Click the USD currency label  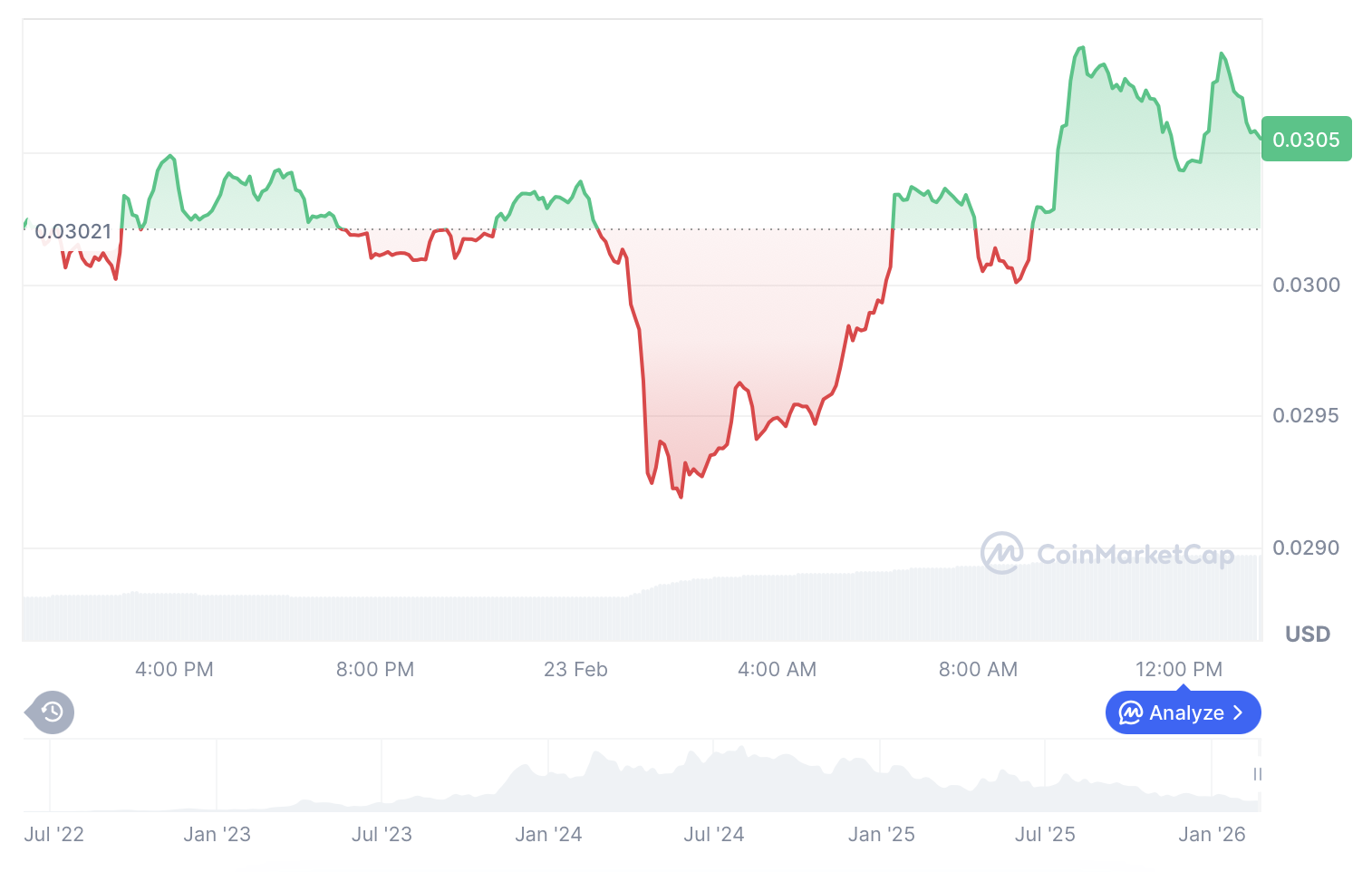pos(1307,635)
